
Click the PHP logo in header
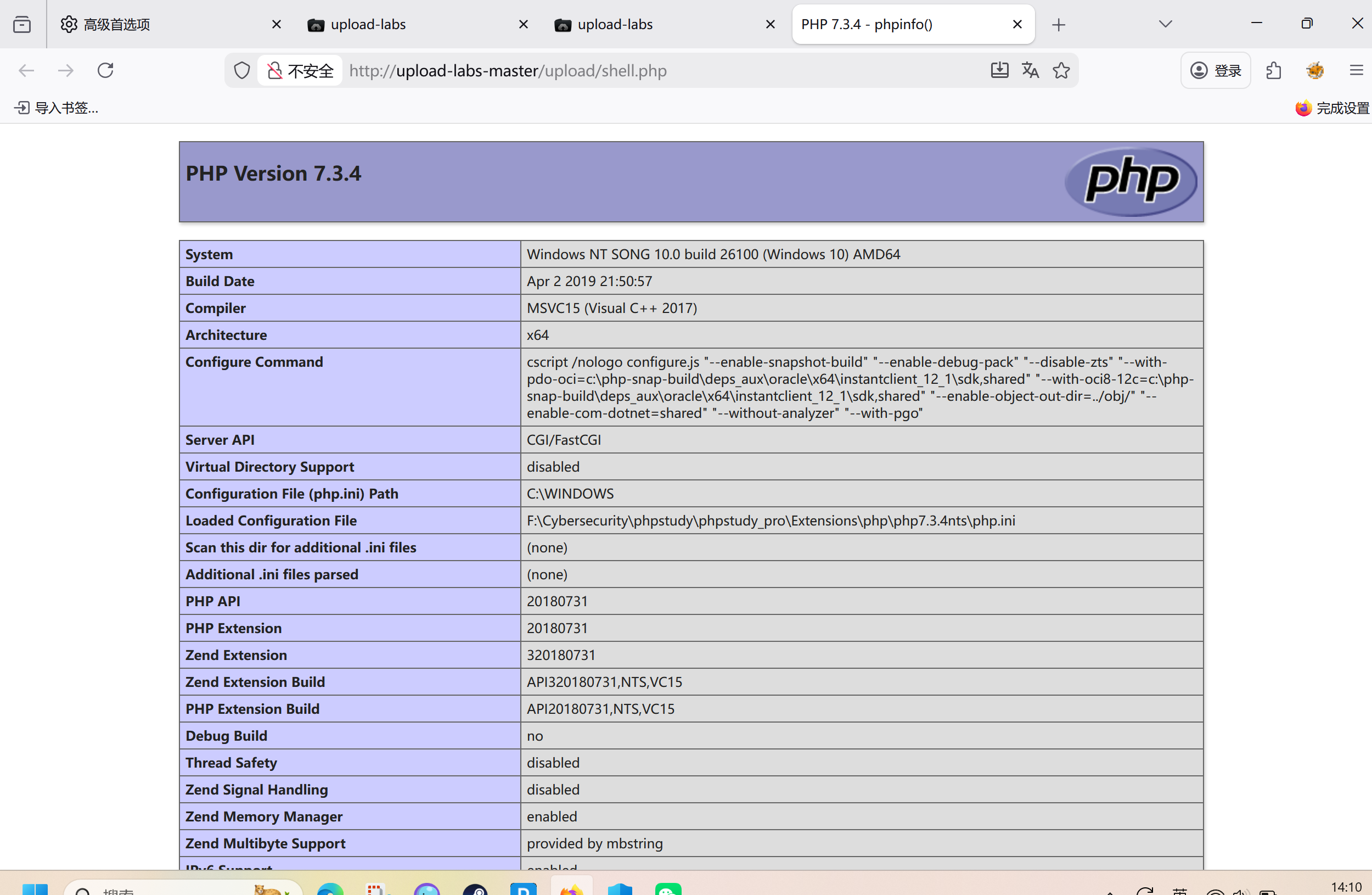tap(1131, 182)
